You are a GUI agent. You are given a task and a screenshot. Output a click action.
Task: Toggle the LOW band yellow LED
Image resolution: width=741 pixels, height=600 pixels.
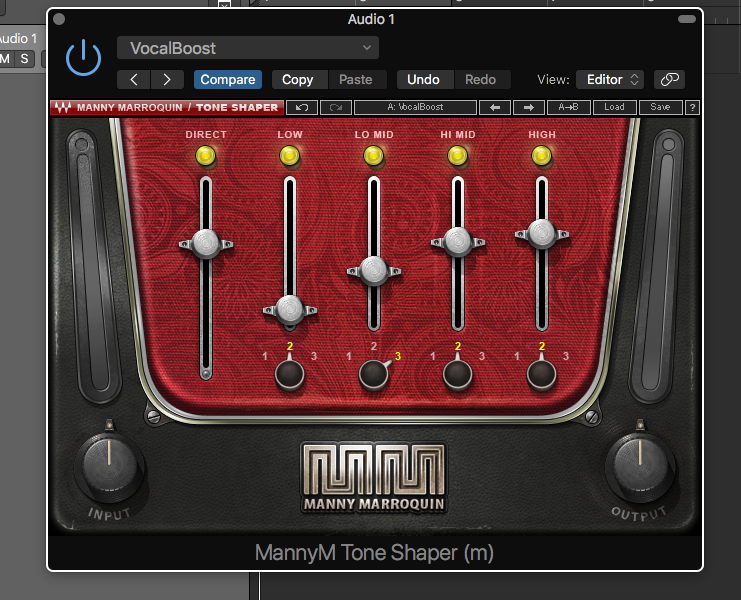click(x=290, y=155)
